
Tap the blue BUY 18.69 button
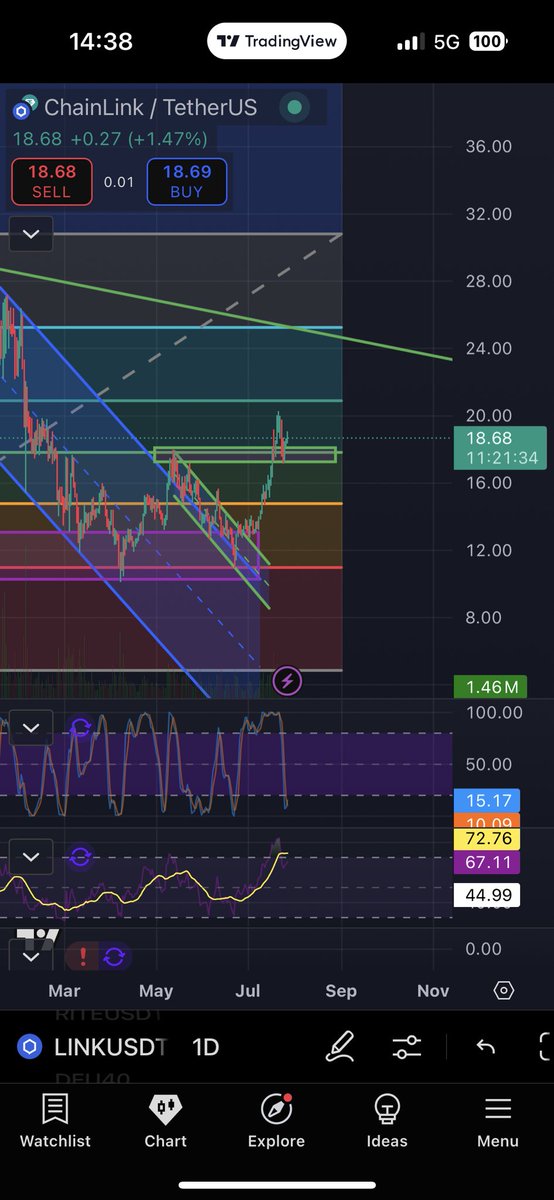[x=186, y=182]
